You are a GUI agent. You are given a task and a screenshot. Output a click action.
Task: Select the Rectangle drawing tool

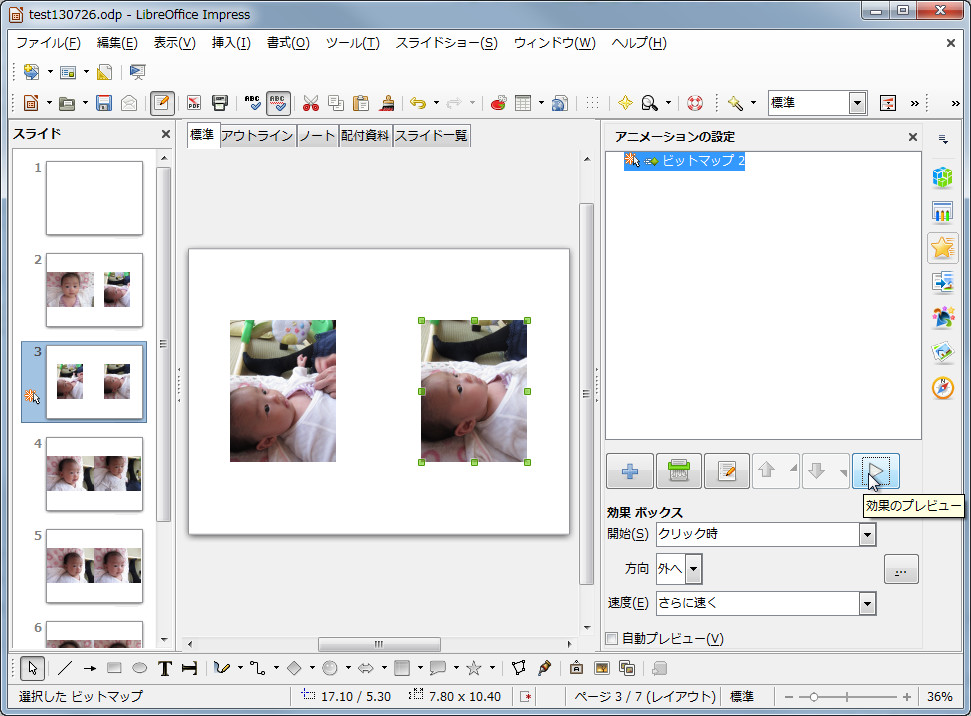coord(114,668)
